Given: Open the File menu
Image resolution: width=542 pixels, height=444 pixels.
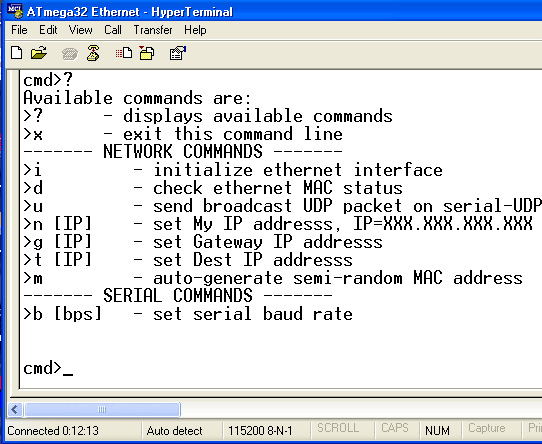Looking at the screenshot, I should tap(19, 30).
